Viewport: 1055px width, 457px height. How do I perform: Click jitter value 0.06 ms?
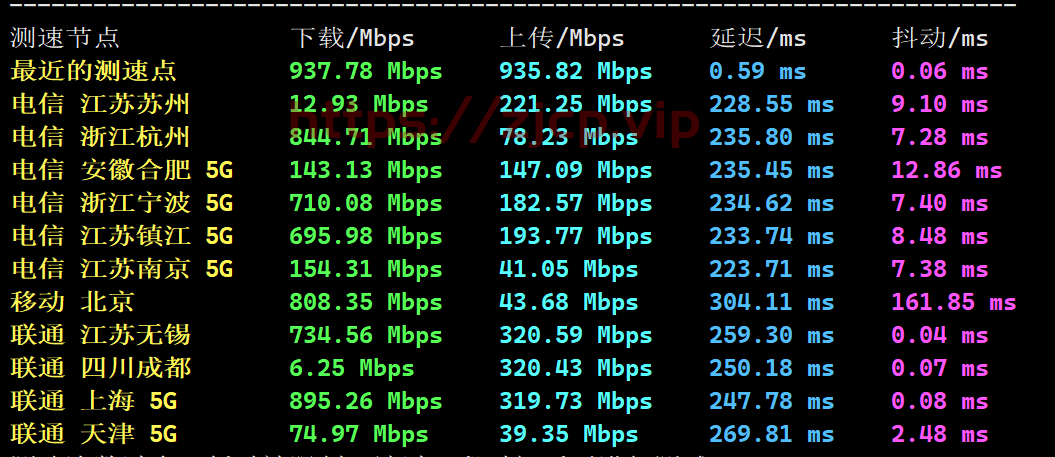[x=940, y=71]
